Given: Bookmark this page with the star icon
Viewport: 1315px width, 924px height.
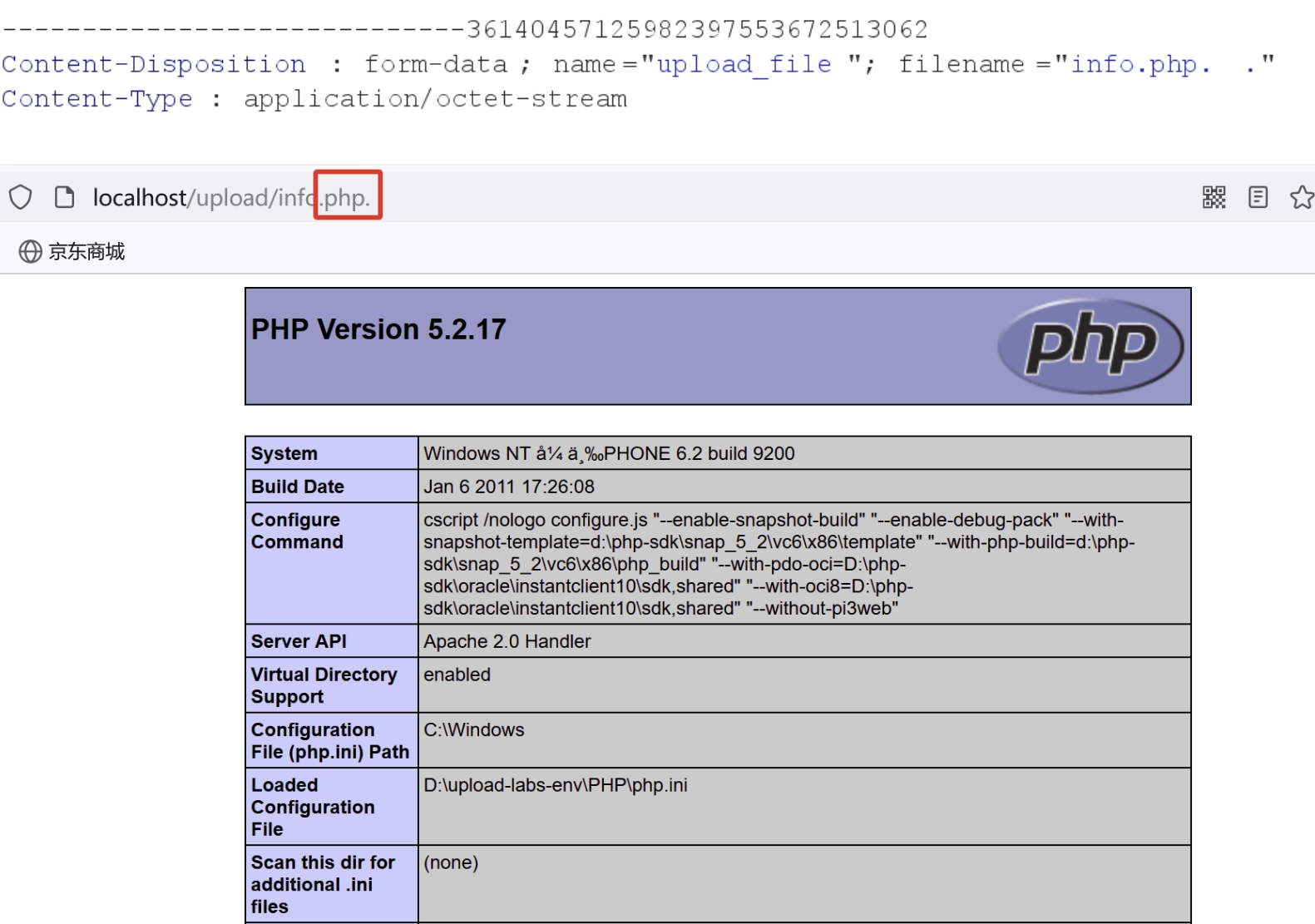Looking at the screenshot, I should click(1302, 197).
